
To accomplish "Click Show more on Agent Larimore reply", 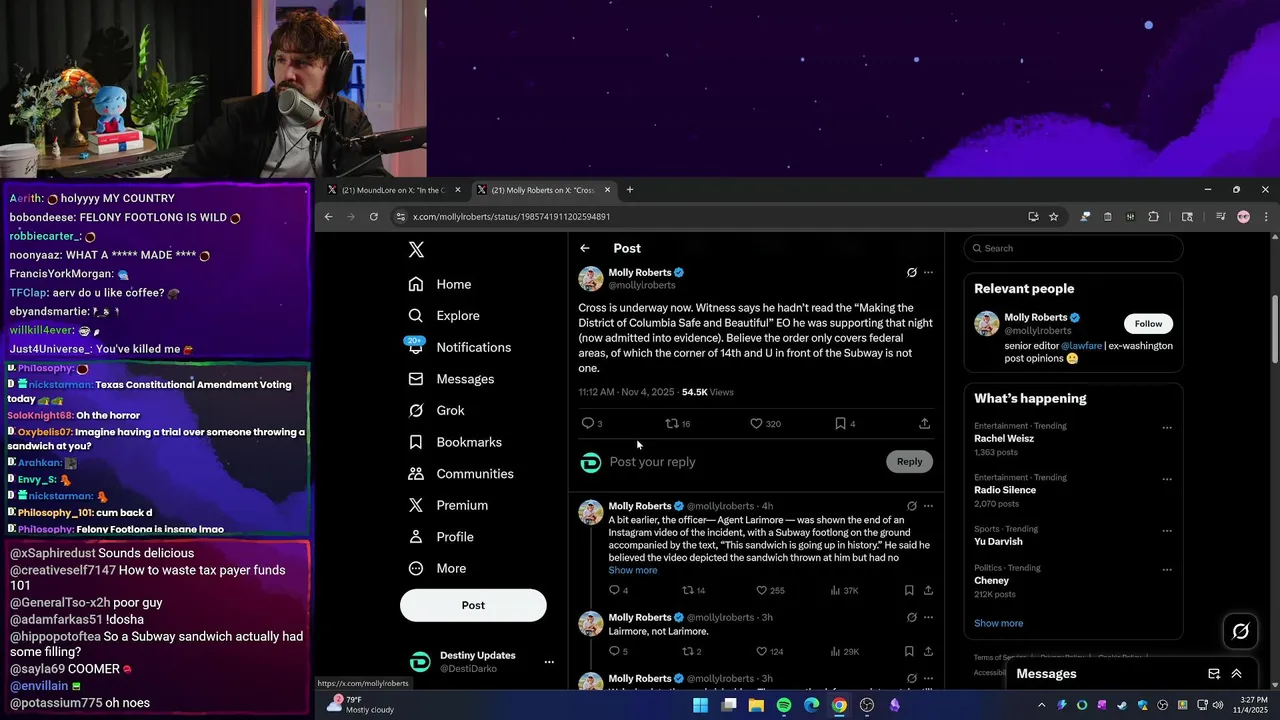I will coord(633,570).
